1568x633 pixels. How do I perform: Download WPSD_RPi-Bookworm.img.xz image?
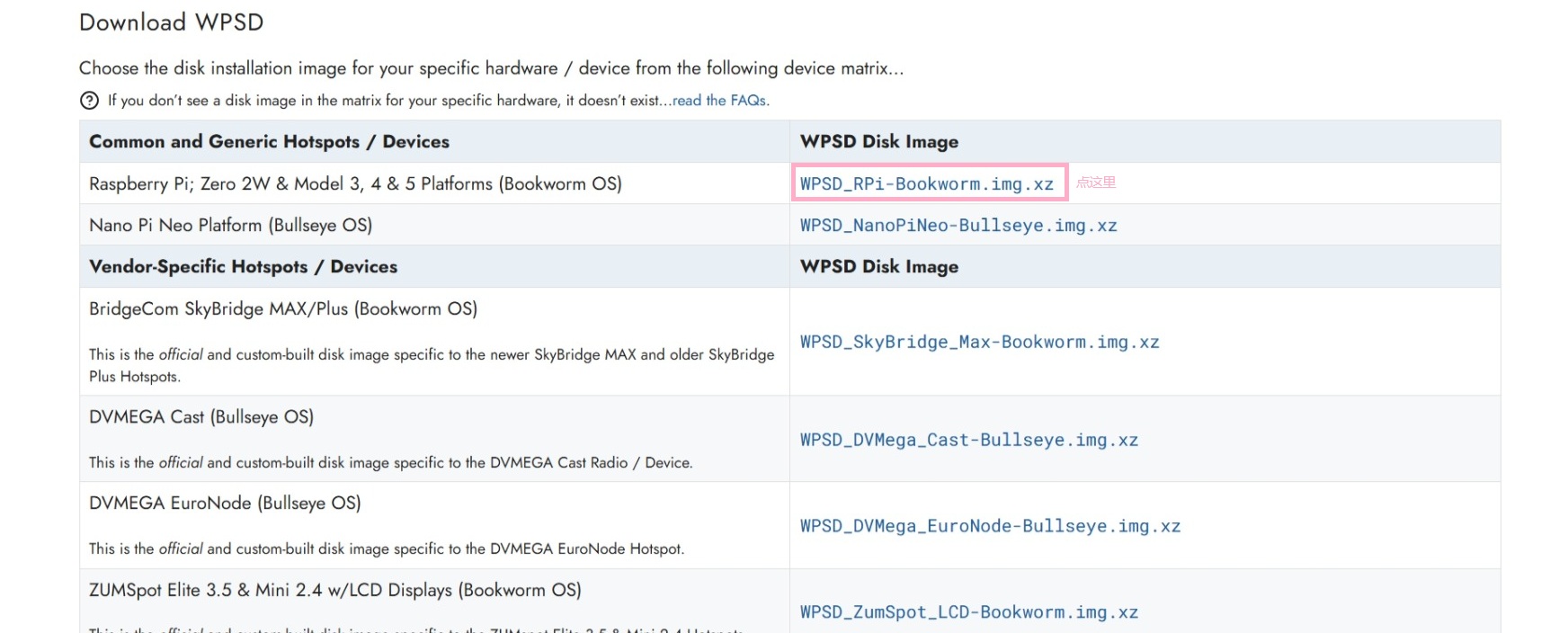(x=926, y=183)
